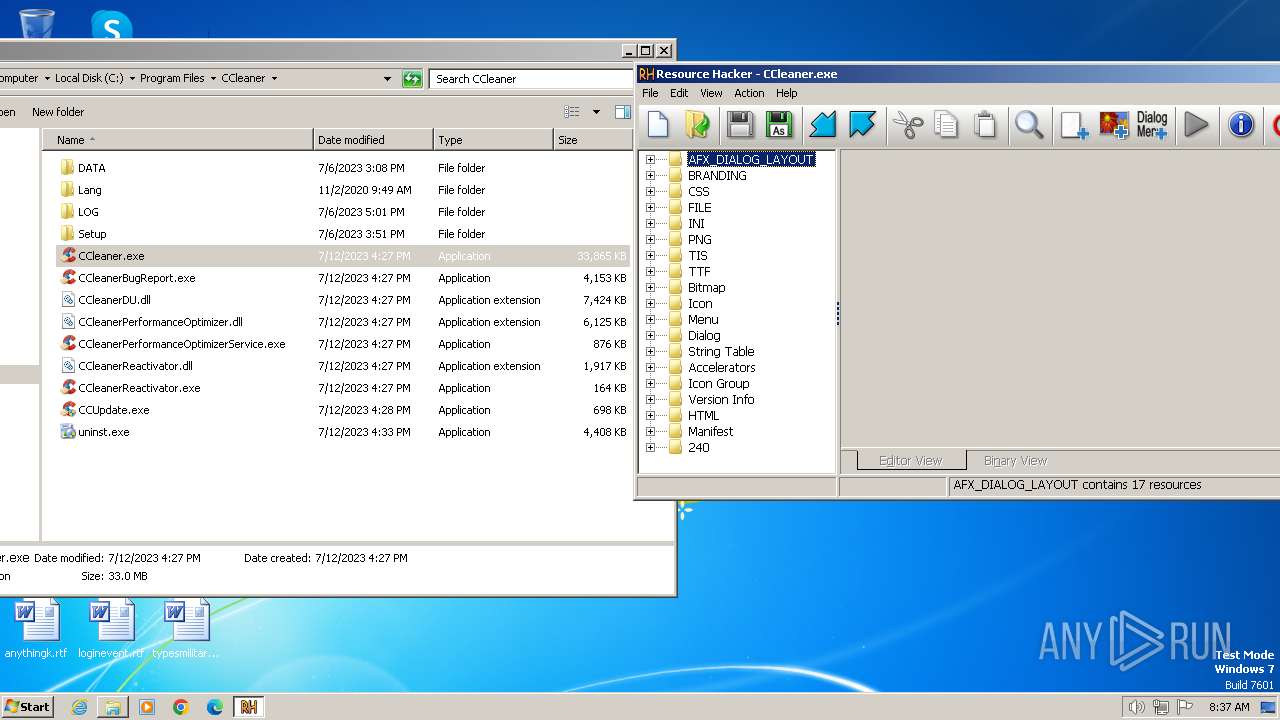The width and height of the screenshot is (1280, 720).
Task: Click the Dialog Merge icon
Action: pos(1152,125)
